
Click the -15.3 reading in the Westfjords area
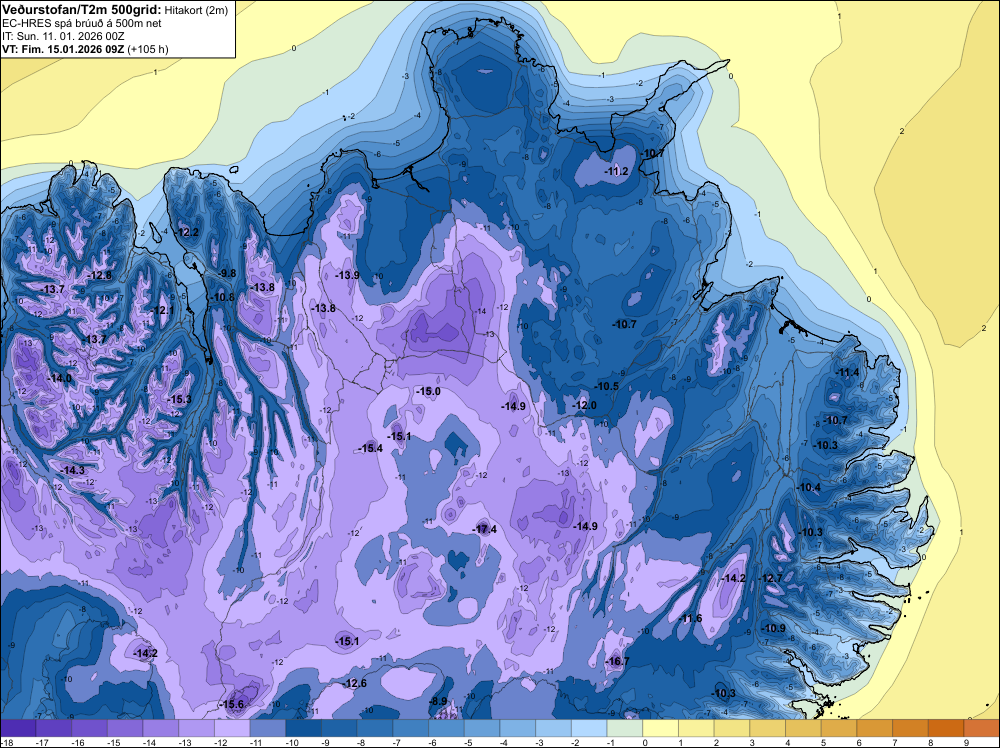point(179,399)
